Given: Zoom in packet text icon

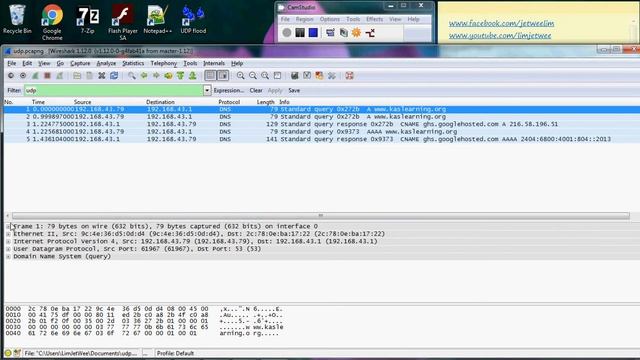Looking at the screenshot, I should [240, 76].
